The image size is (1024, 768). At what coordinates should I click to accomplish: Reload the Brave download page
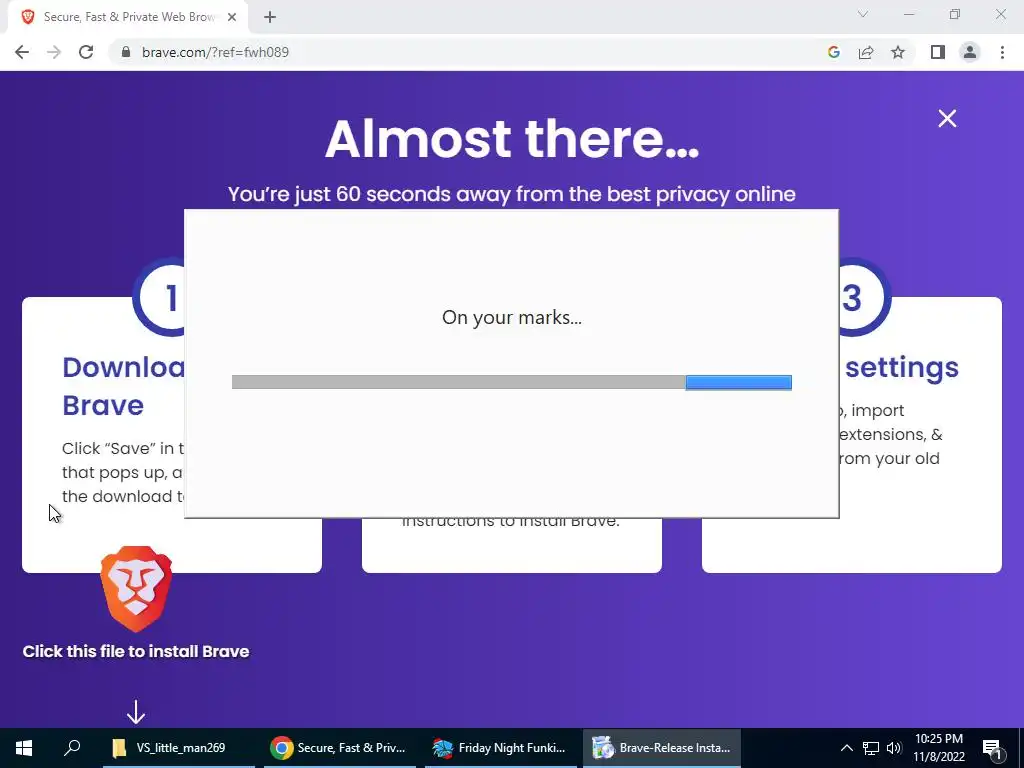click(x=86, y=52)
